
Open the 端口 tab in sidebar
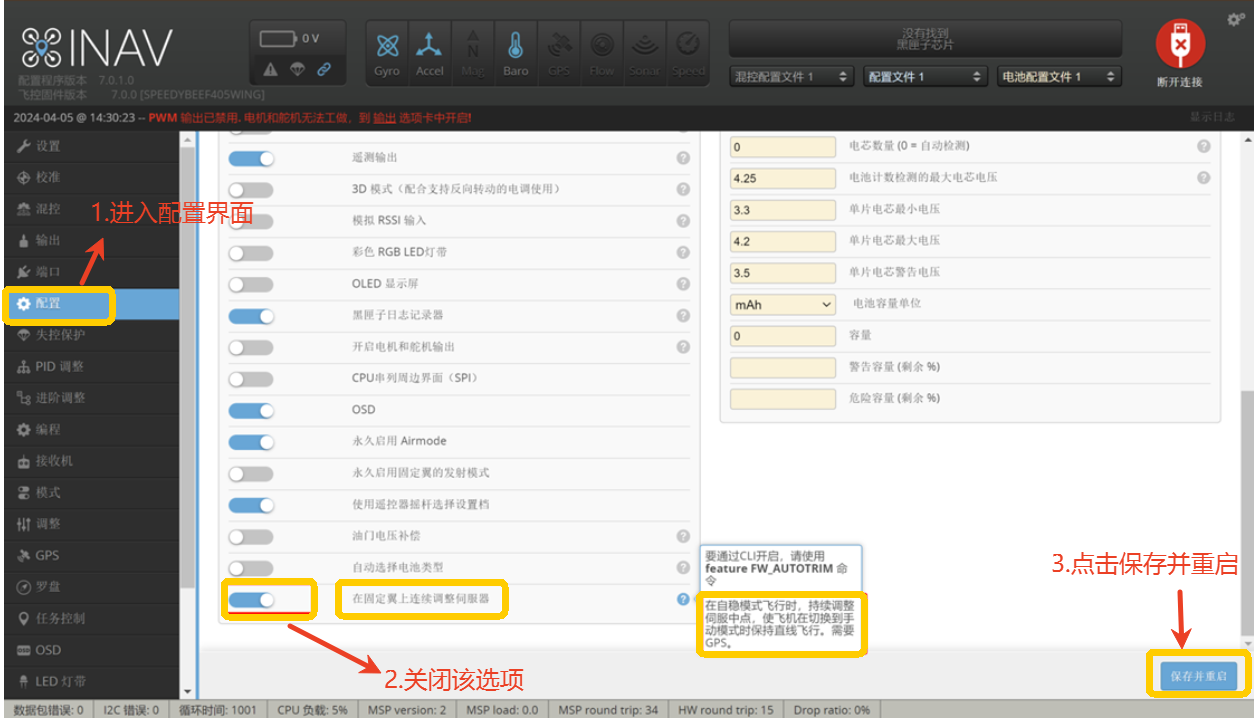tap(90, 272)
